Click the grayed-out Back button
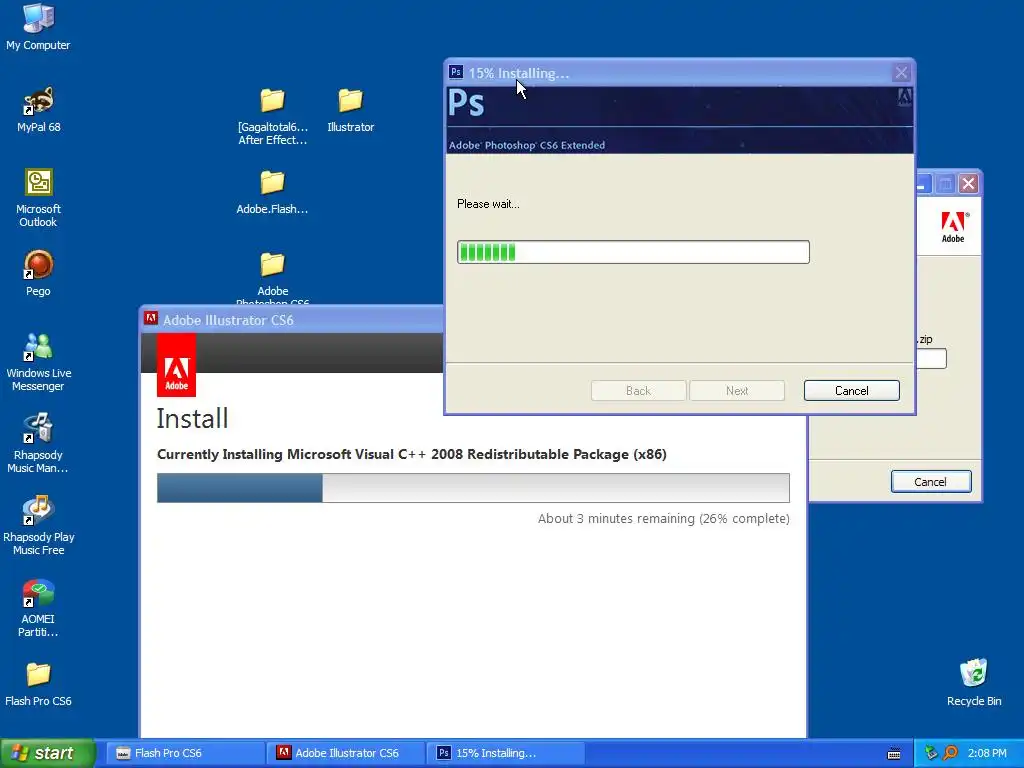 [638, 391]
